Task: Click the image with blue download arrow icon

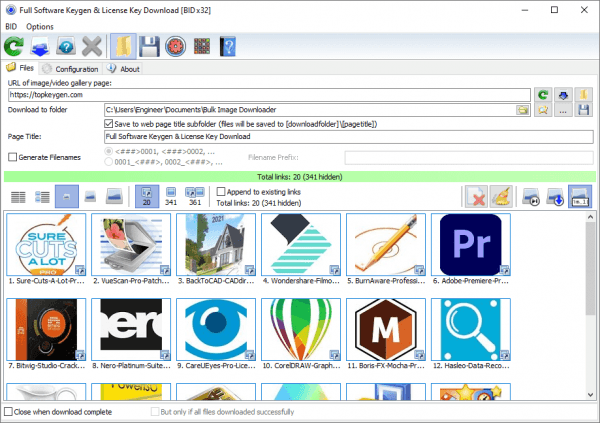Action: click(555, 197)
